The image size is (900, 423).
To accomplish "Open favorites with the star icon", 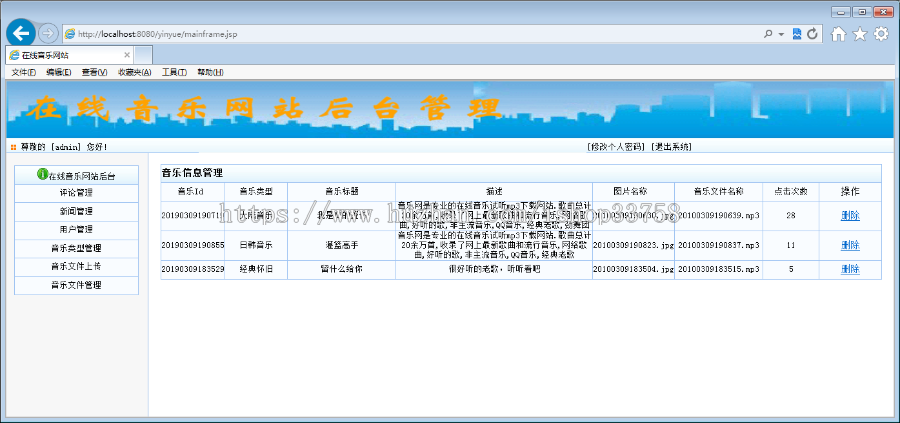I will [x=859, y=34].
